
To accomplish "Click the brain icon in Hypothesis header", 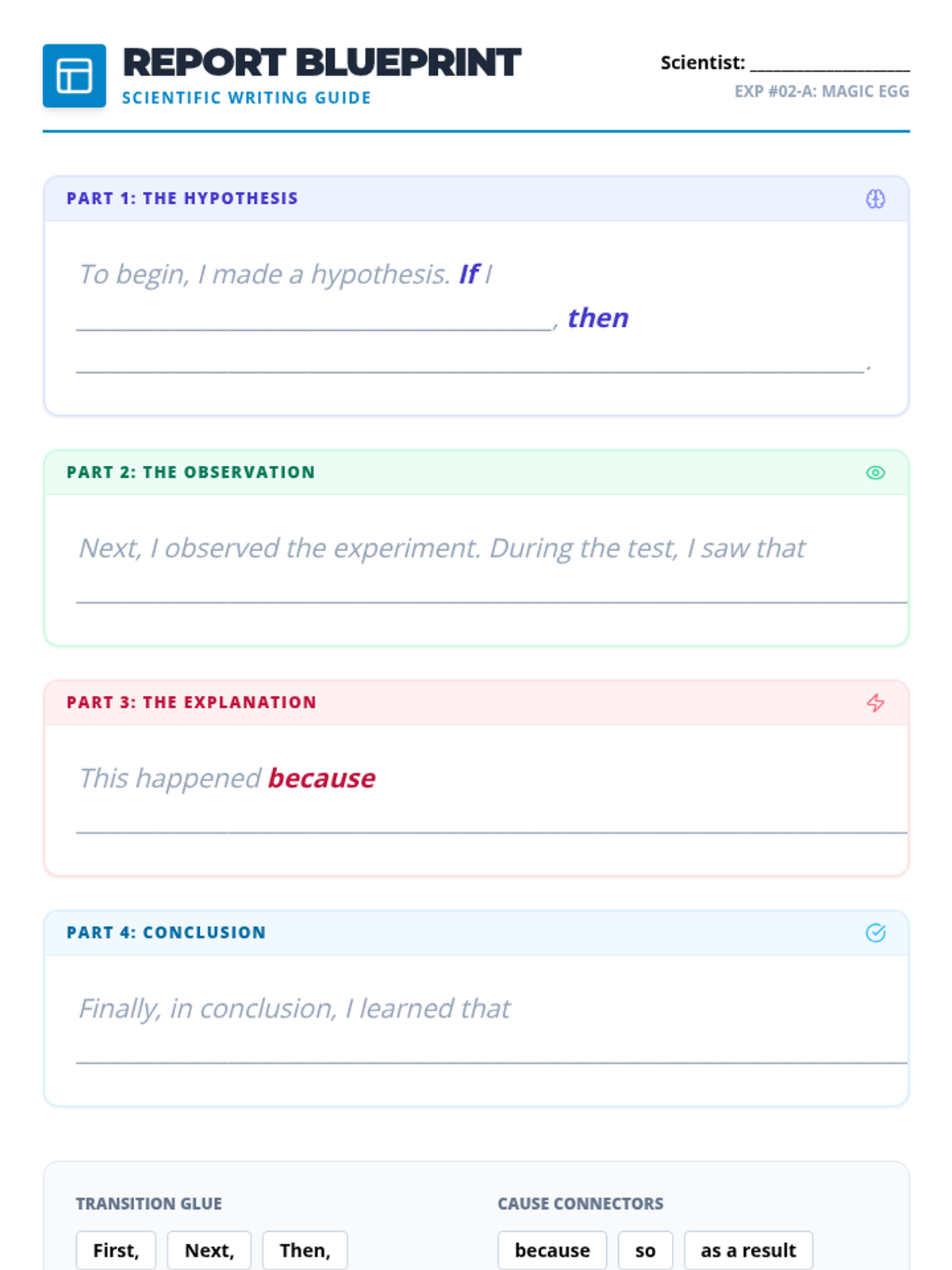I will click(875, 198).
